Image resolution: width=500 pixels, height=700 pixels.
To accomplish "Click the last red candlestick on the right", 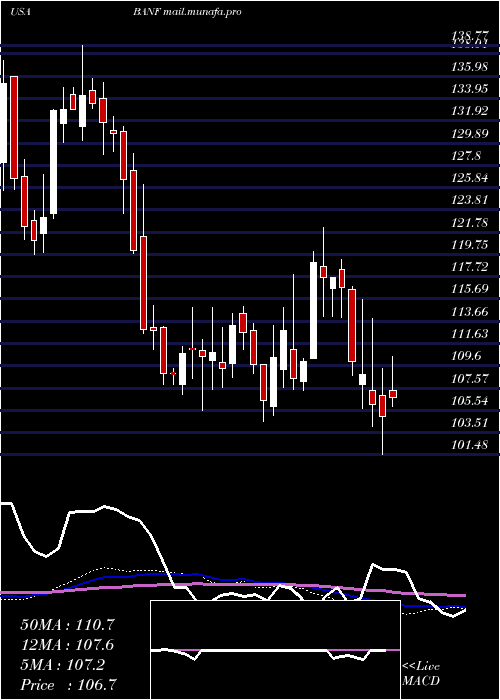I will [x=393, y=394].
